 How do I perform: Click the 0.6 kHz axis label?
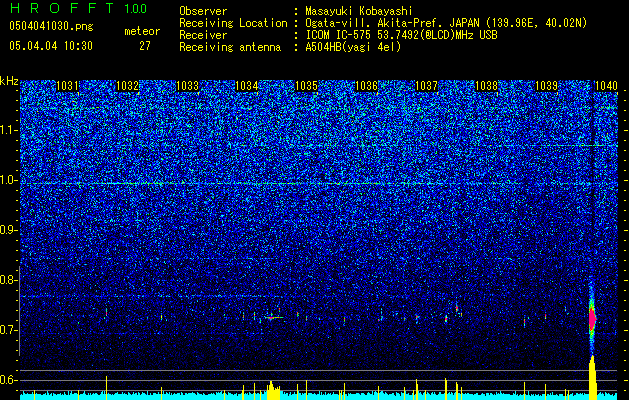coord(8,380)
